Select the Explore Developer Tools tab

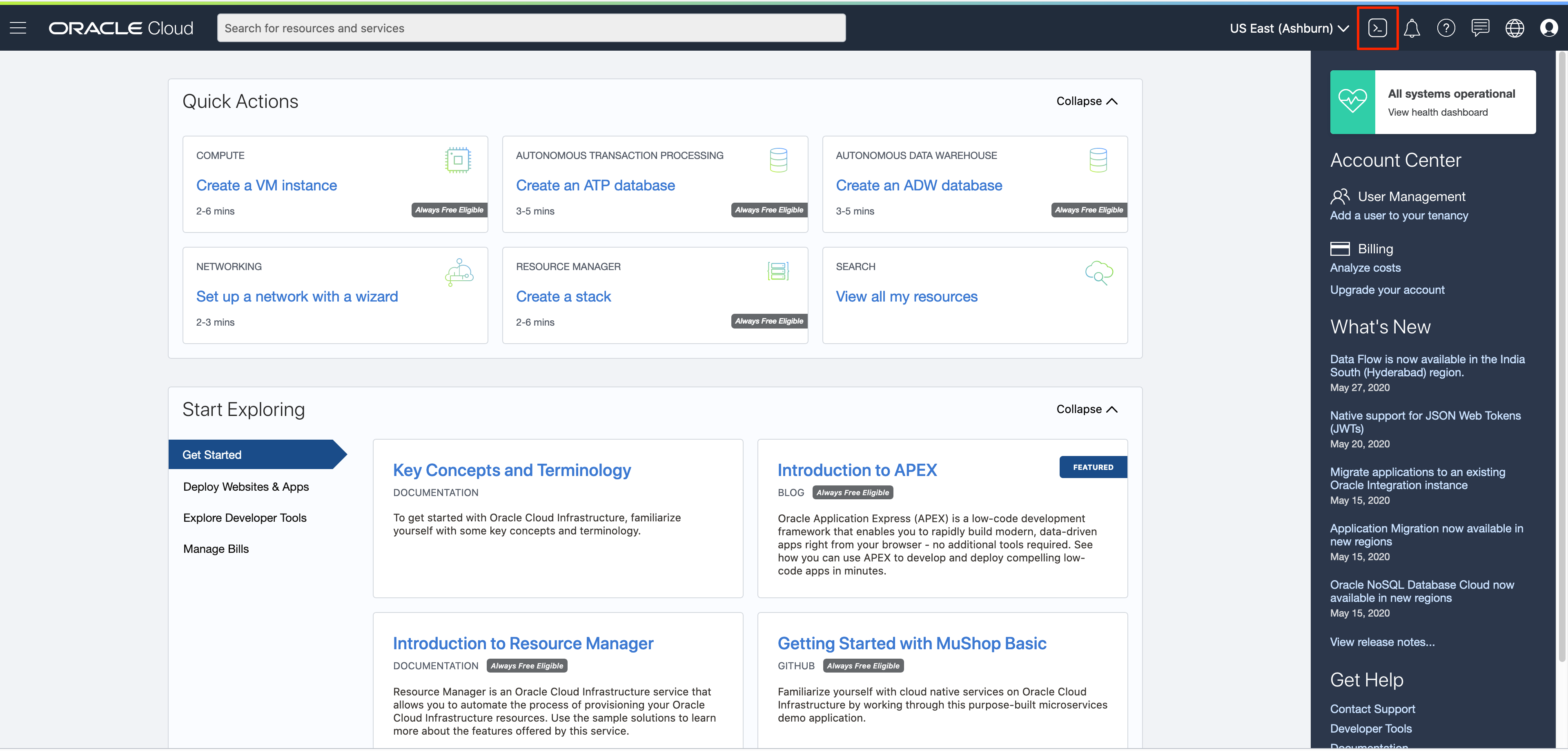pos(245,518)
